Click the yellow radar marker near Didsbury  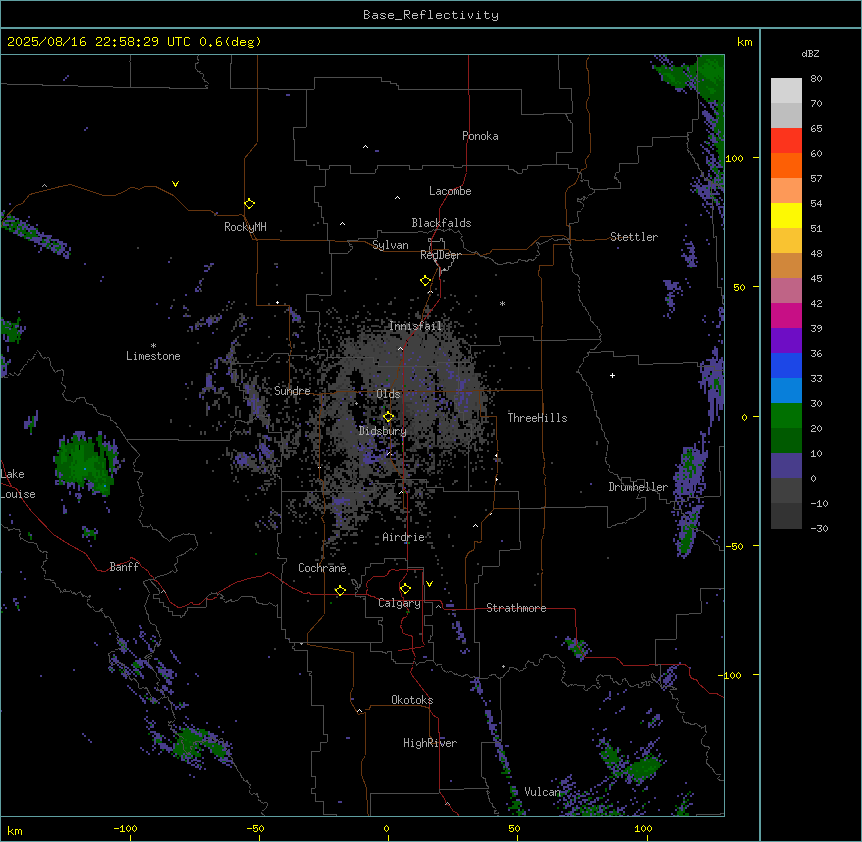[388, 416]
